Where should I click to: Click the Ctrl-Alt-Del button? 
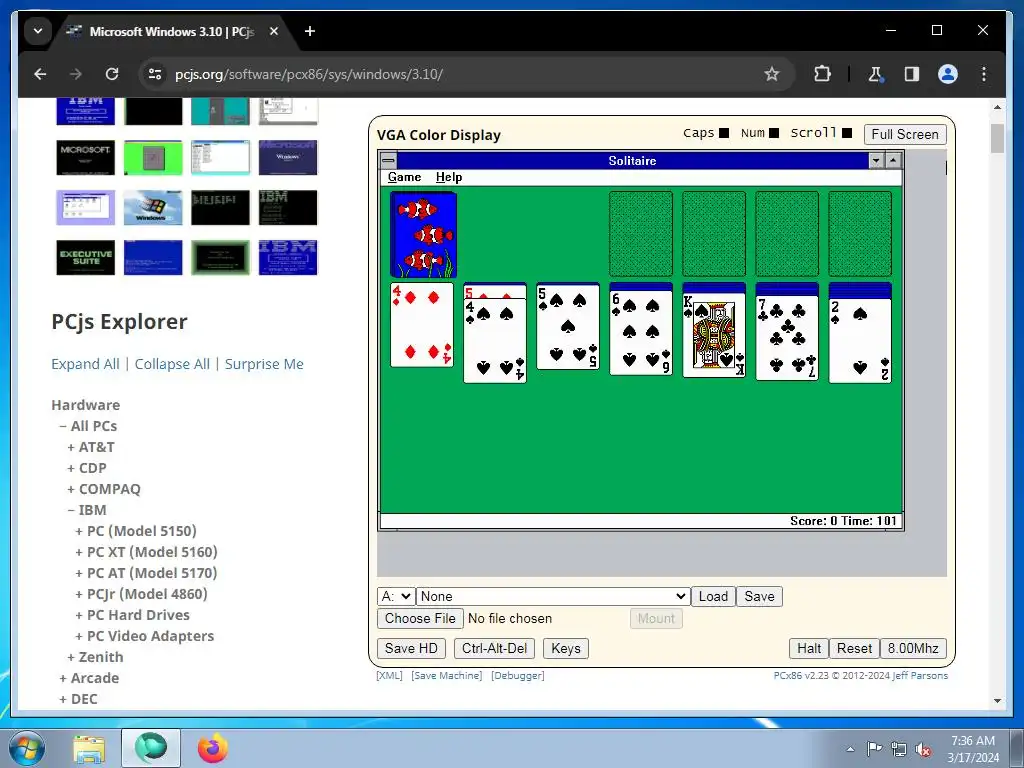click(494, 648)
